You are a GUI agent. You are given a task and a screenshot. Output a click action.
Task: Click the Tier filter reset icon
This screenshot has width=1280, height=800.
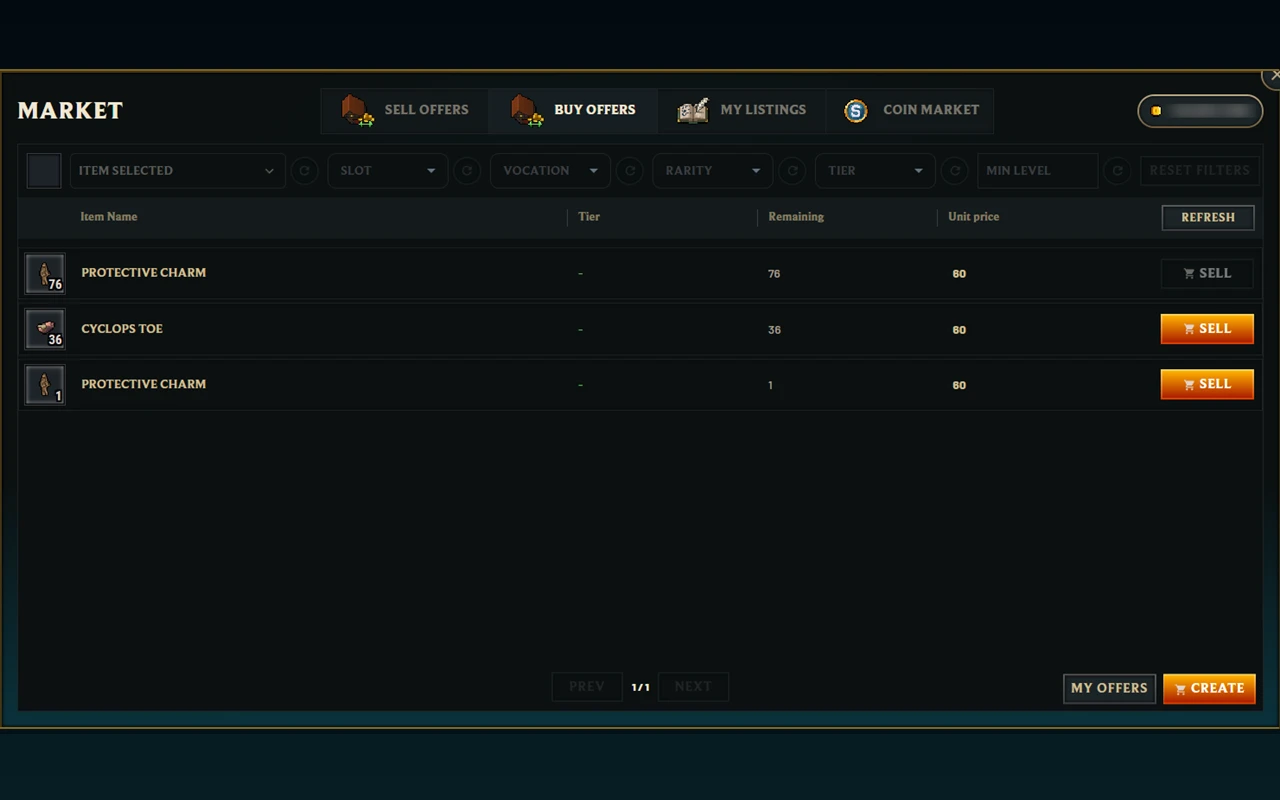pyautogui.click(x=955, y=171)
